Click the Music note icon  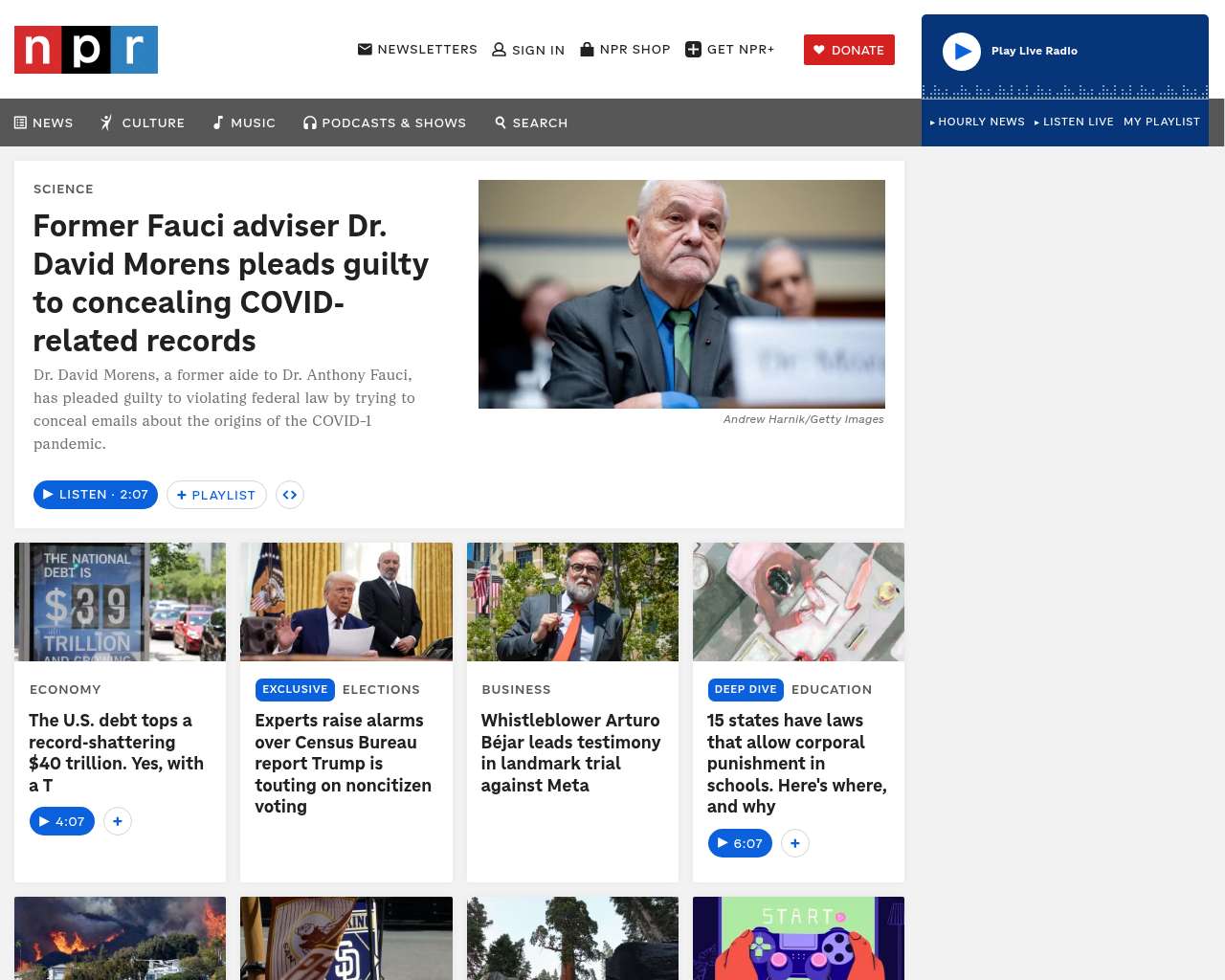click(x=218, y=122)
